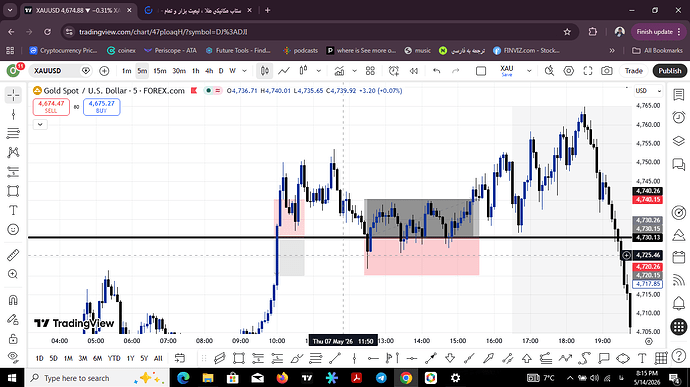Open Firefox from the Windows taskbar
The height and width of the screenshot is (387, 690).
[x=282, y=378]
